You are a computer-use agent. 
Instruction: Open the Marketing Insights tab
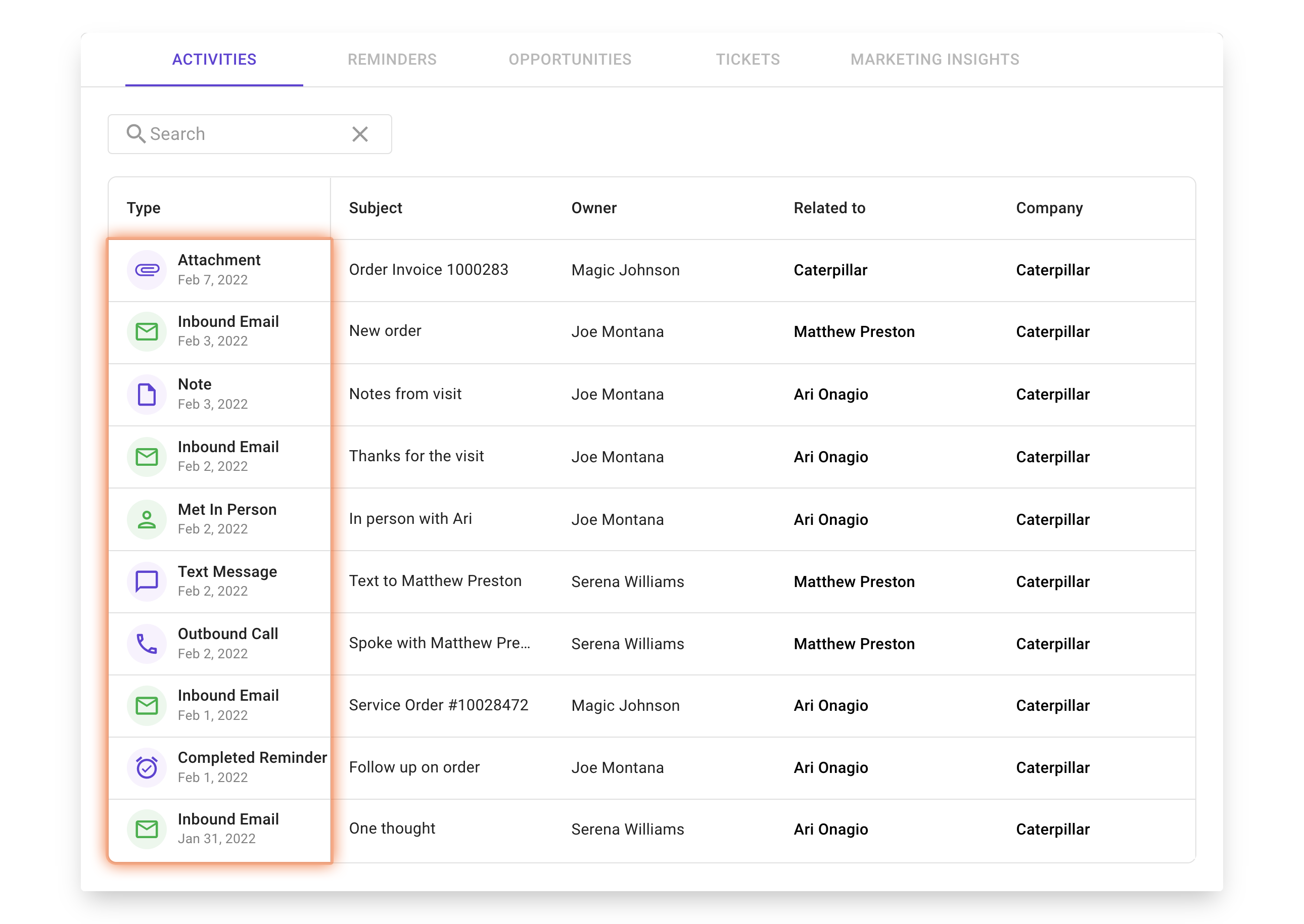(935, 60)
